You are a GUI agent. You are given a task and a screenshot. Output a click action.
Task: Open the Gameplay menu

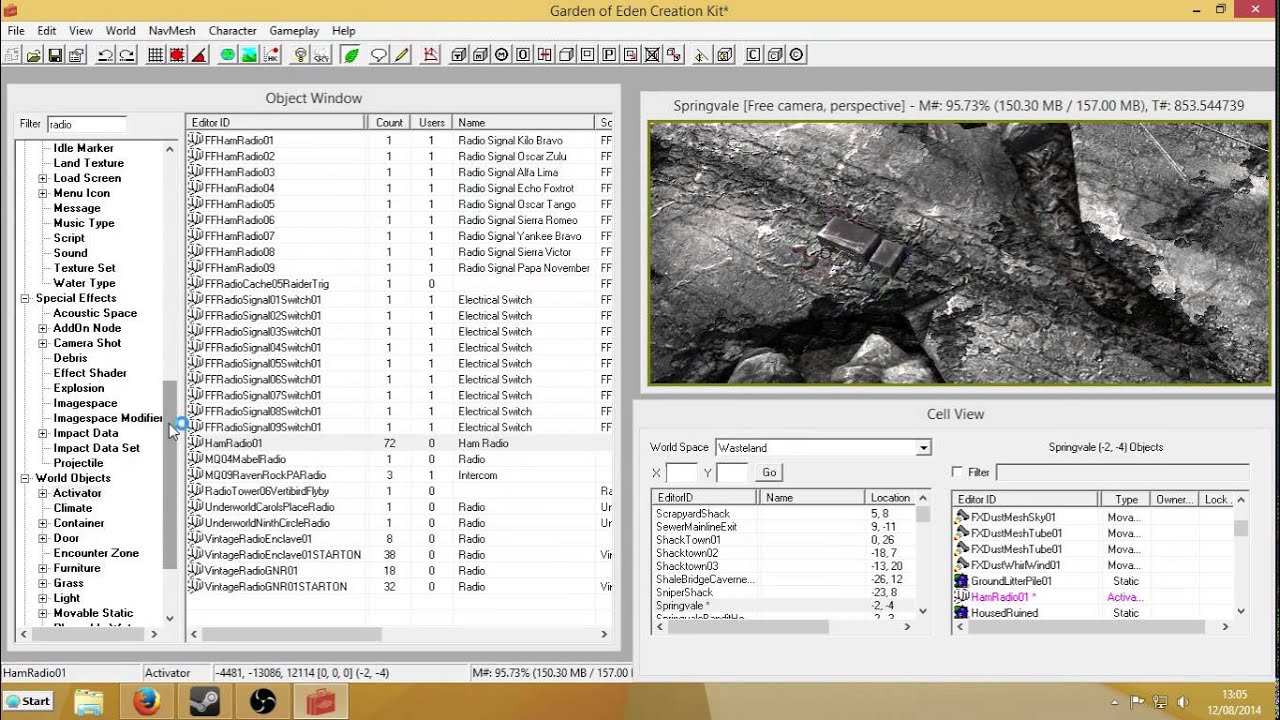pos(294,31)
